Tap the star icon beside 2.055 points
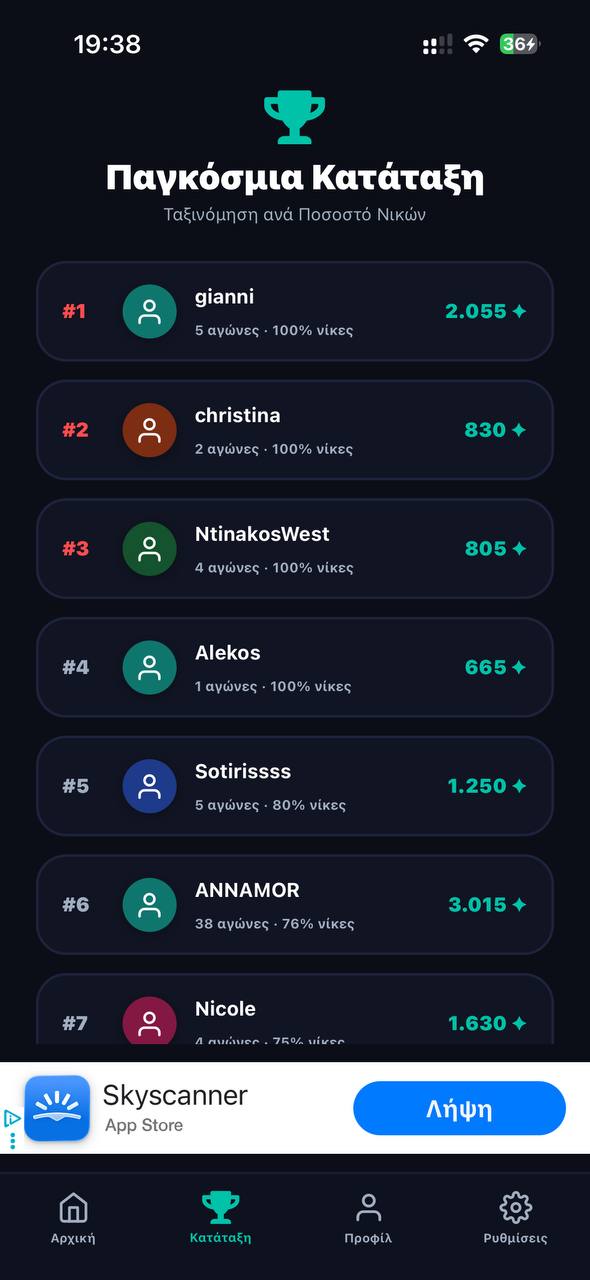The height and width of the screenshot is (1280, 590). [519, 311]
